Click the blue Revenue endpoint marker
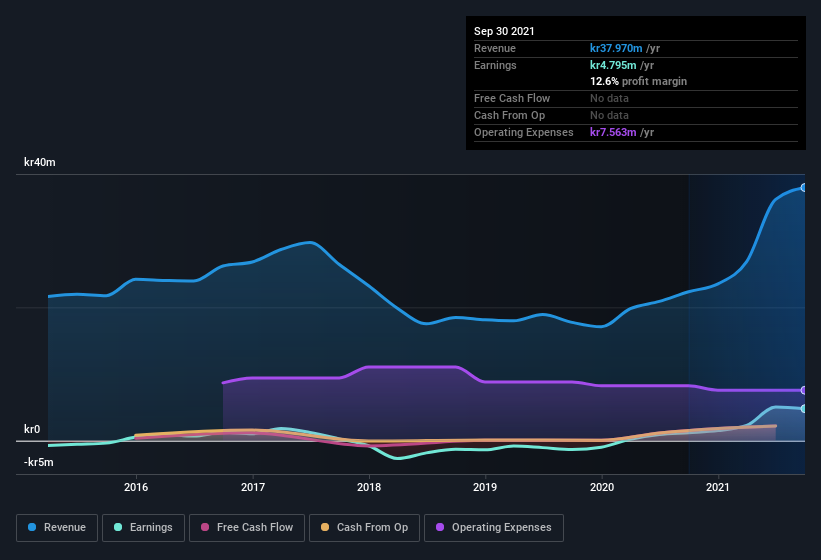The image size is (821, 560). [804, 187]
